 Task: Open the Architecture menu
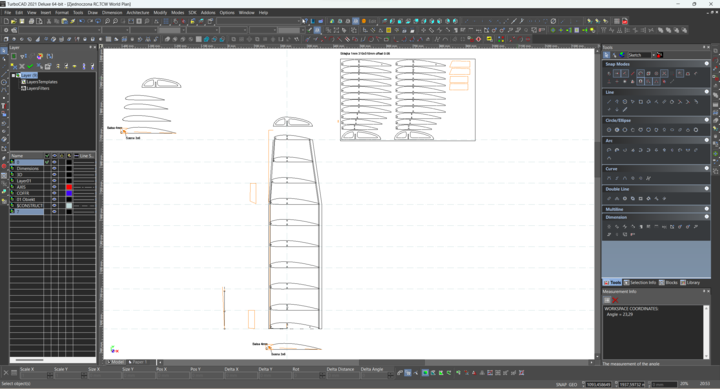(138, 12)
